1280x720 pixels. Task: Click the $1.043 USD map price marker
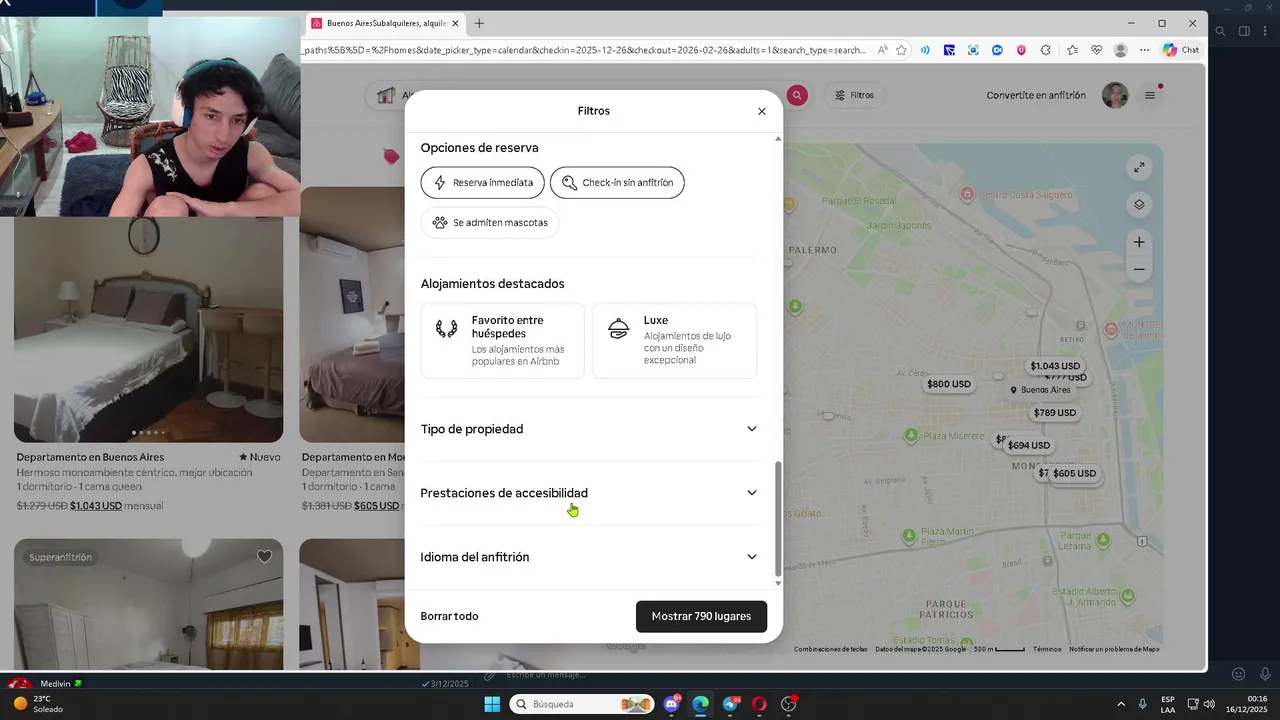pyautogui.click(x=1055, y=366)
